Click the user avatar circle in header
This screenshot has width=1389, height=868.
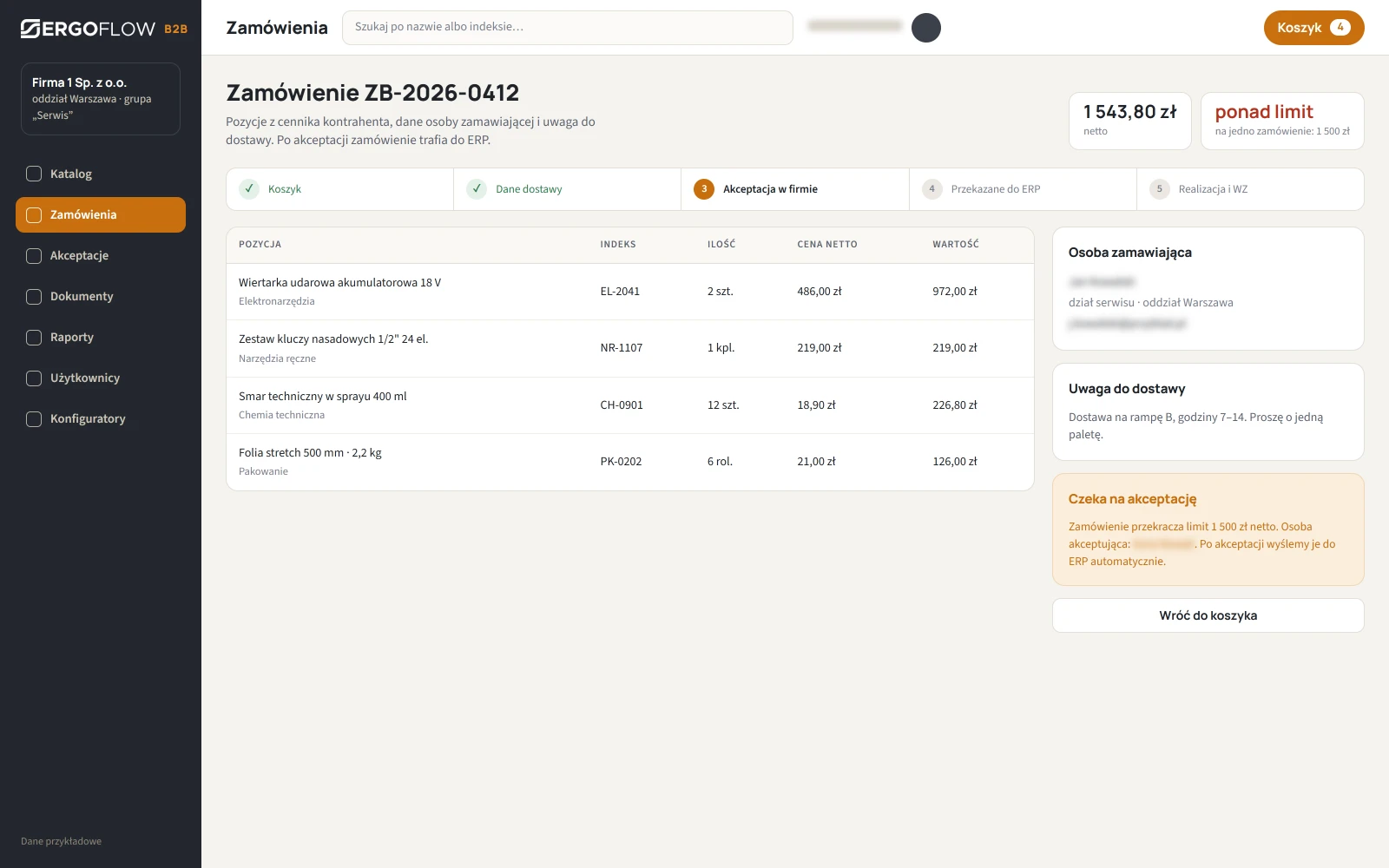click(926, 28)
